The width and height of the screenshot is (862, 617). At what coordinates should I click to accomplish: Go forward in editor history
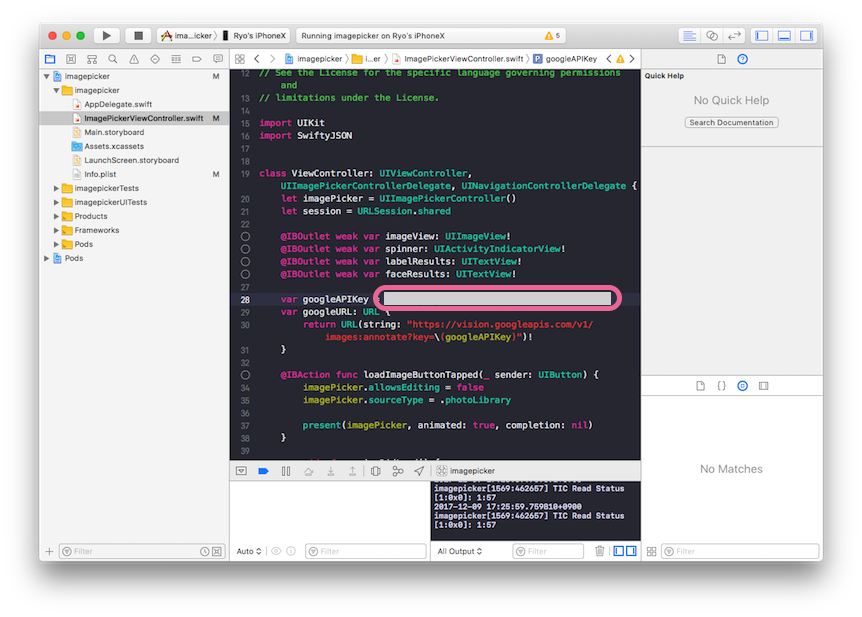tap(272, 59)
